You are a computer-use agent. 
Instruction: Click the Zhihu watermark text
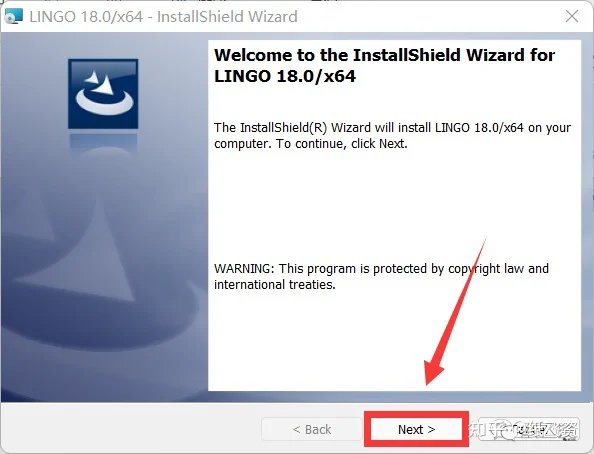coord(523,430)
